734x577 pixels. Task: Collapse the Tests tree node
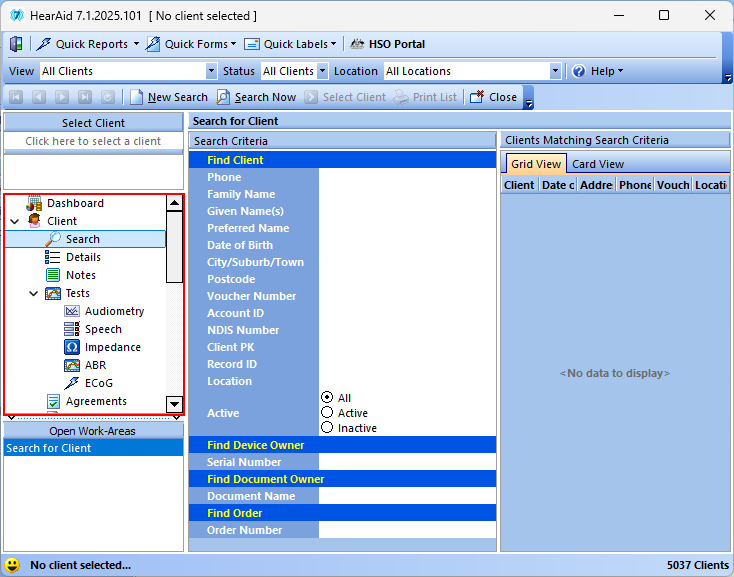[x=34, y=293]
